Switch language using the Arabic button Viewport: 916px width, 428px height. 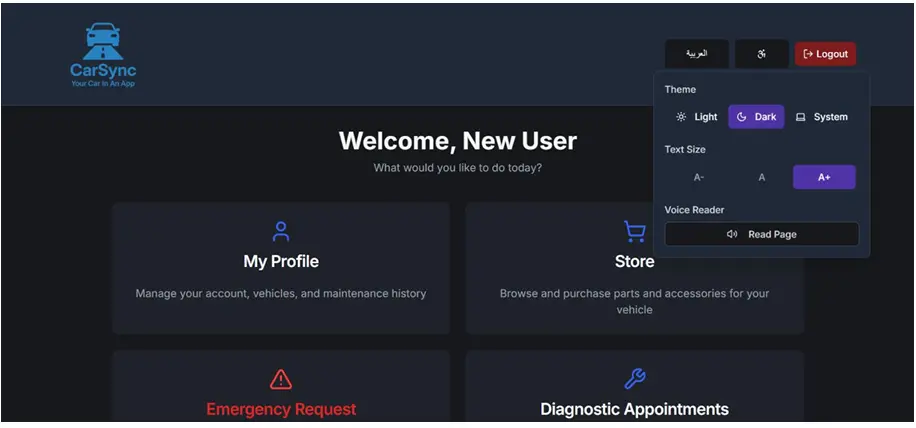[696, 54]
